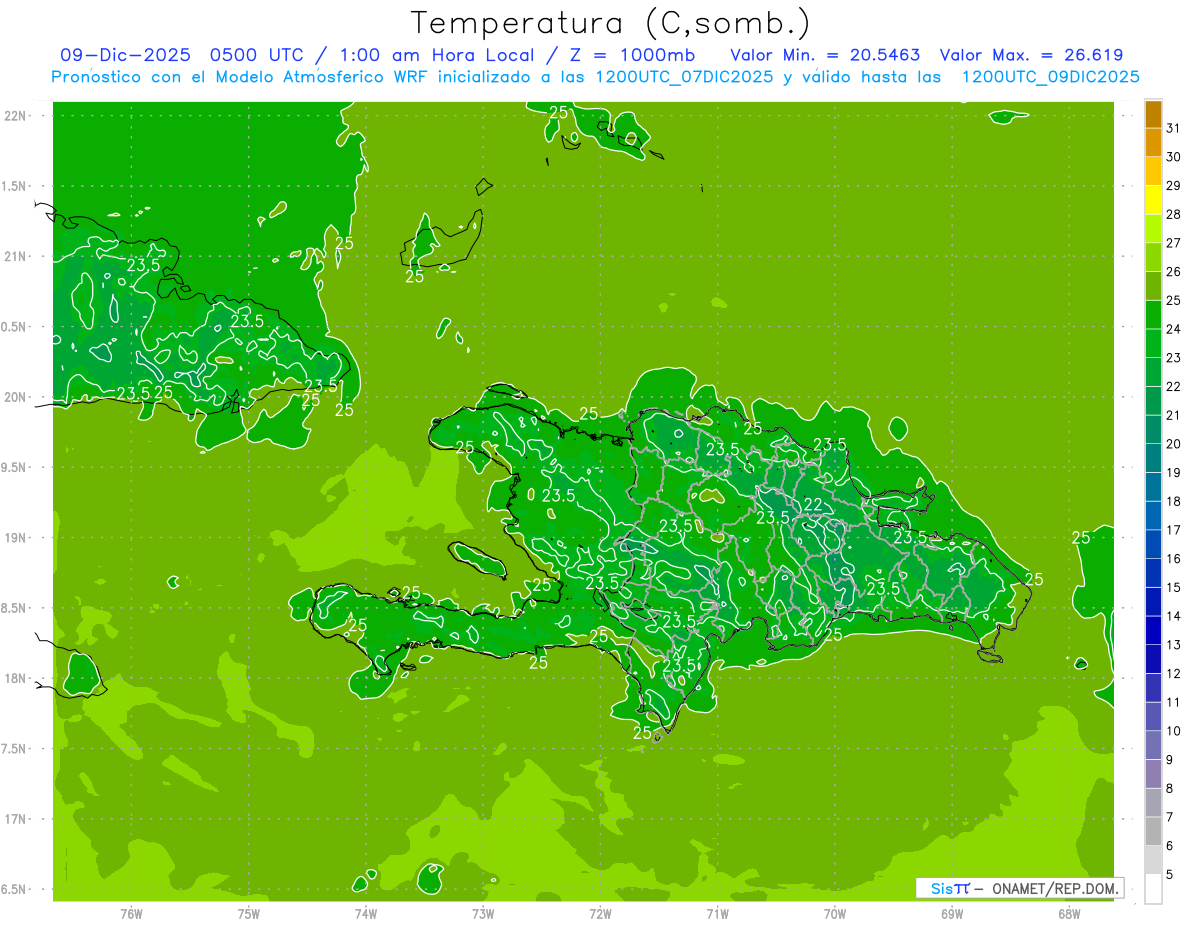Click the gray legend swatch between 6 and 7
This screenshot has width=1200, height=927.
1153,831
